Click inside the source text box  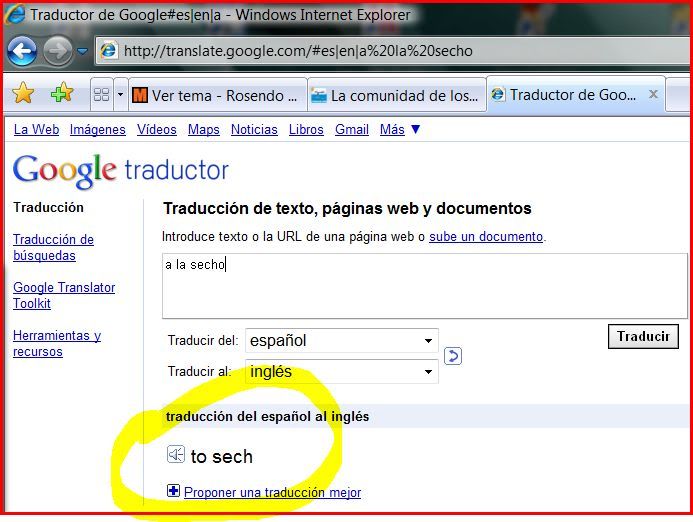click(425, 286)
